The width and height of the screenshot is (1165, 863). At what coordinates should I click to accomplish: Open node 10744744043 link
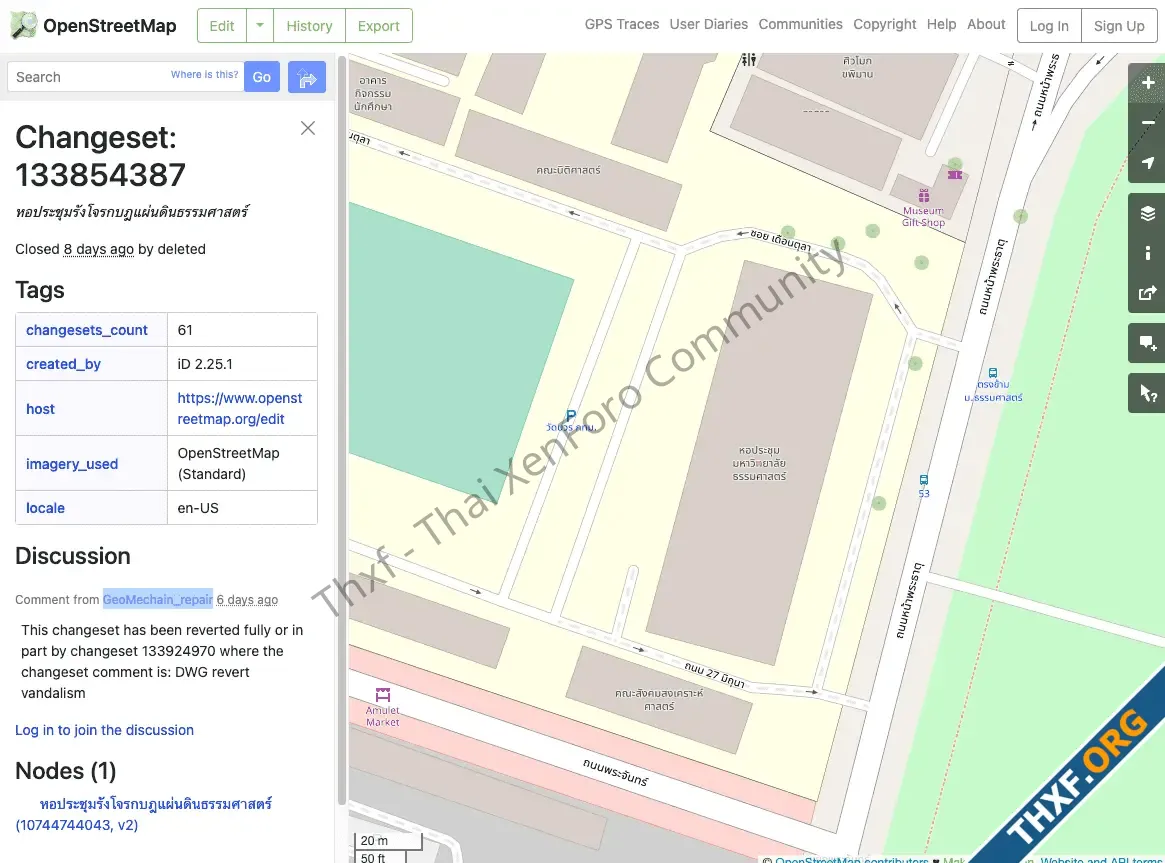pos(143,814)
